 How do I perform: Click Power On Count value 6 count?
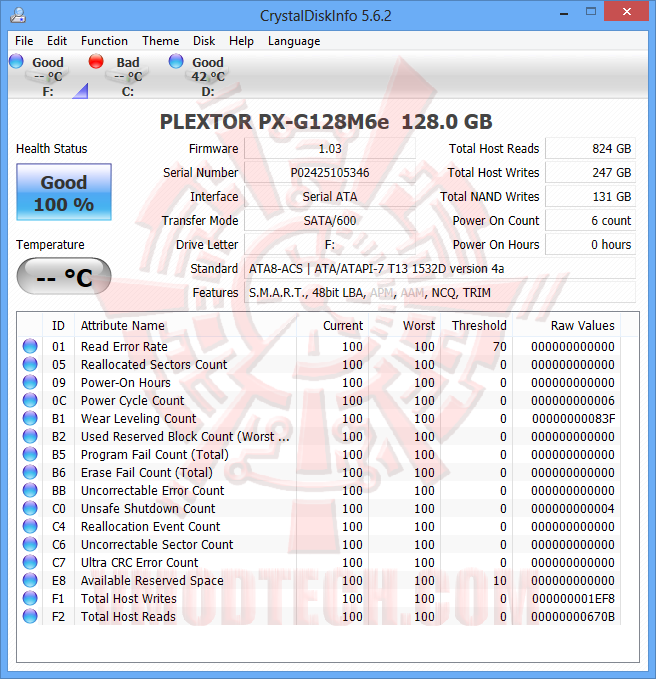tap(590, 221)
